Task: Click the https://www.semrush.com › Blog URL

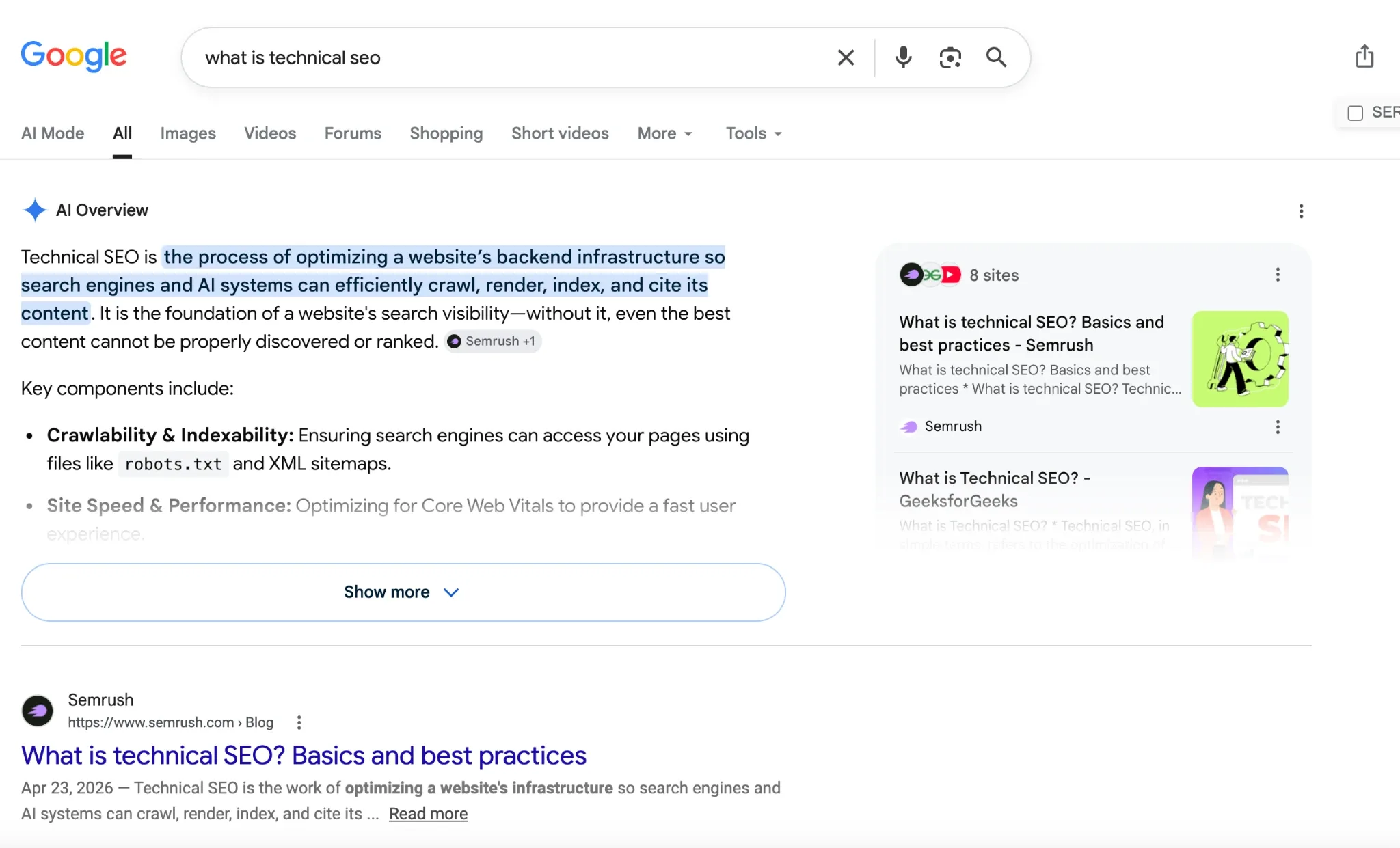Action: click(170, 722)
